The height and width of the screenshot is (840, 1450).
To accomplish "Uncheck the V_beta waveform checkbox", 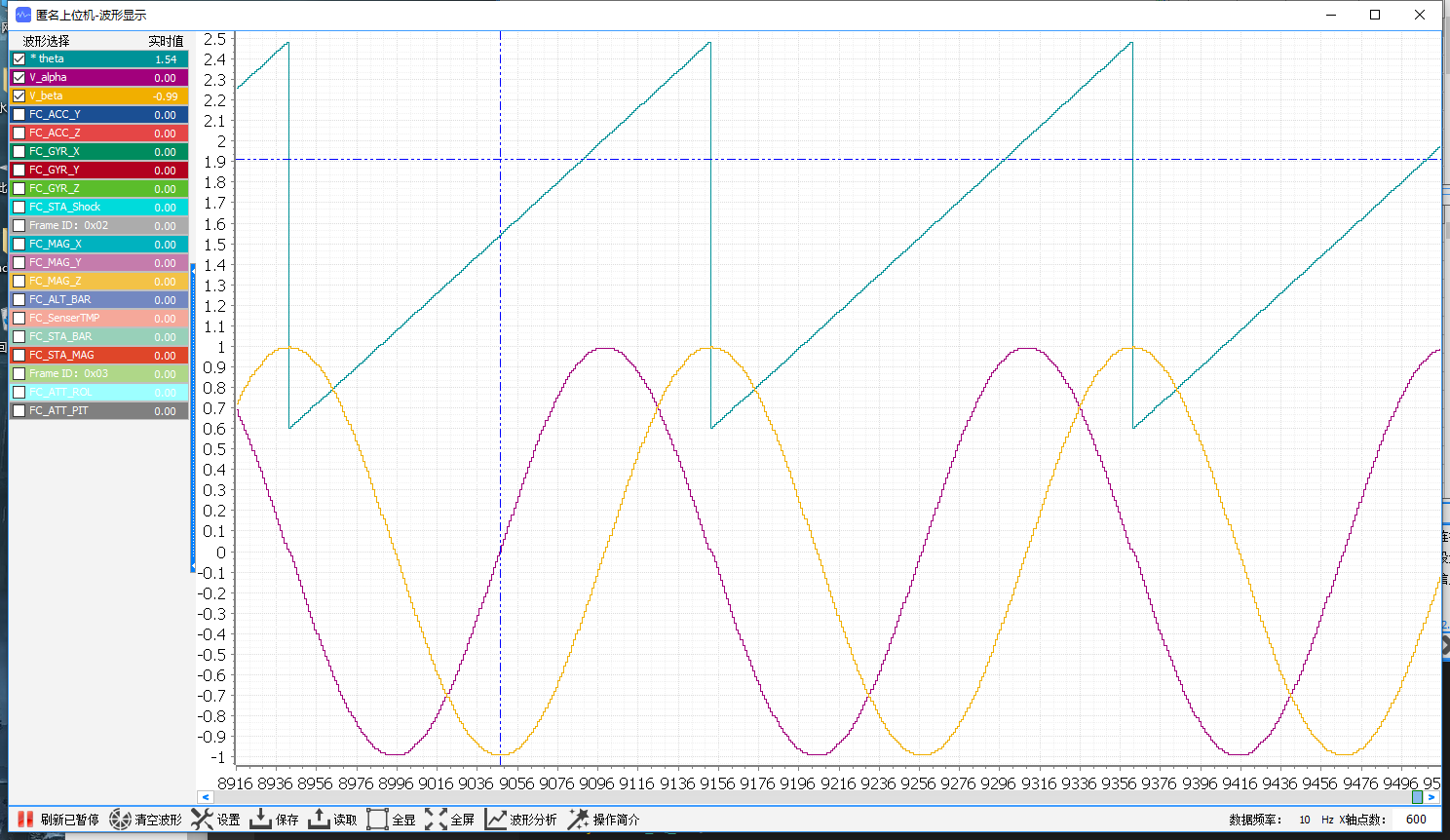I will pyautogui.click(x=19, y=95).
